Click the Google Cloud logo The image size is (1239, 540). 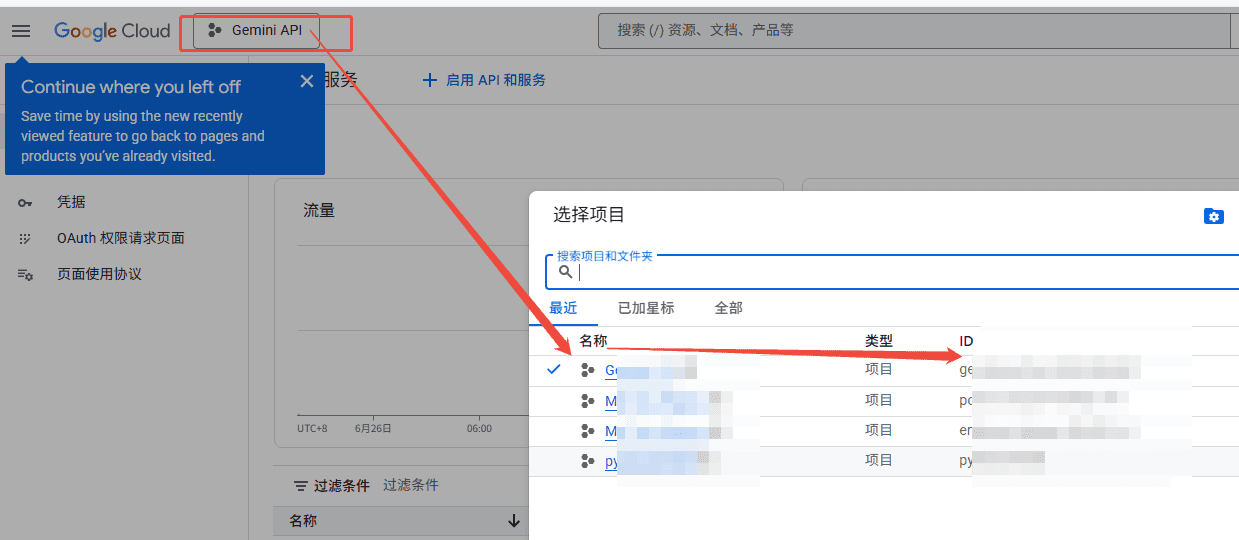click(112, 31)
